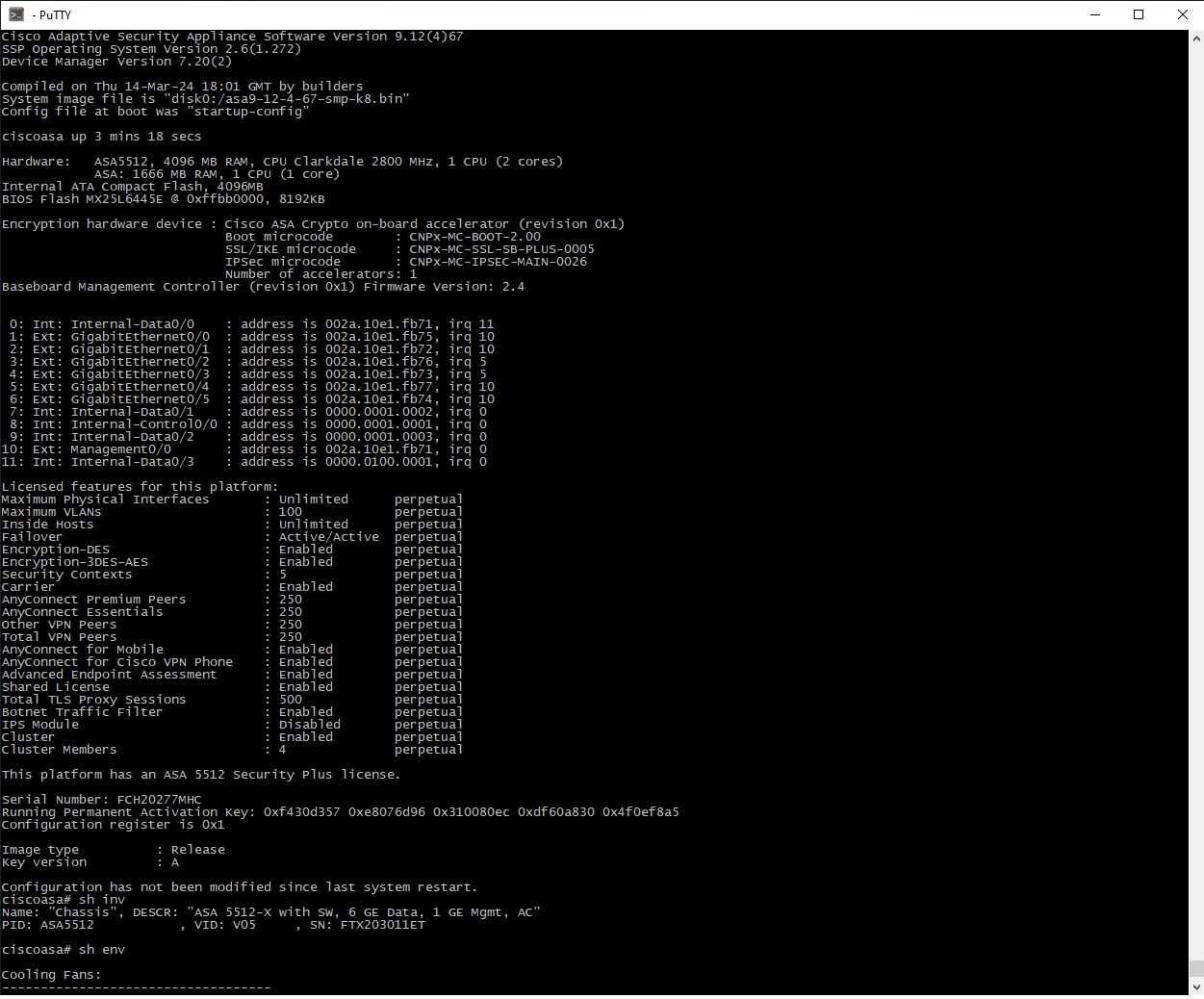Click 'BIOS Flash MX25L6445E' line
Screen dimensions: 1204x999
[163, 199]
